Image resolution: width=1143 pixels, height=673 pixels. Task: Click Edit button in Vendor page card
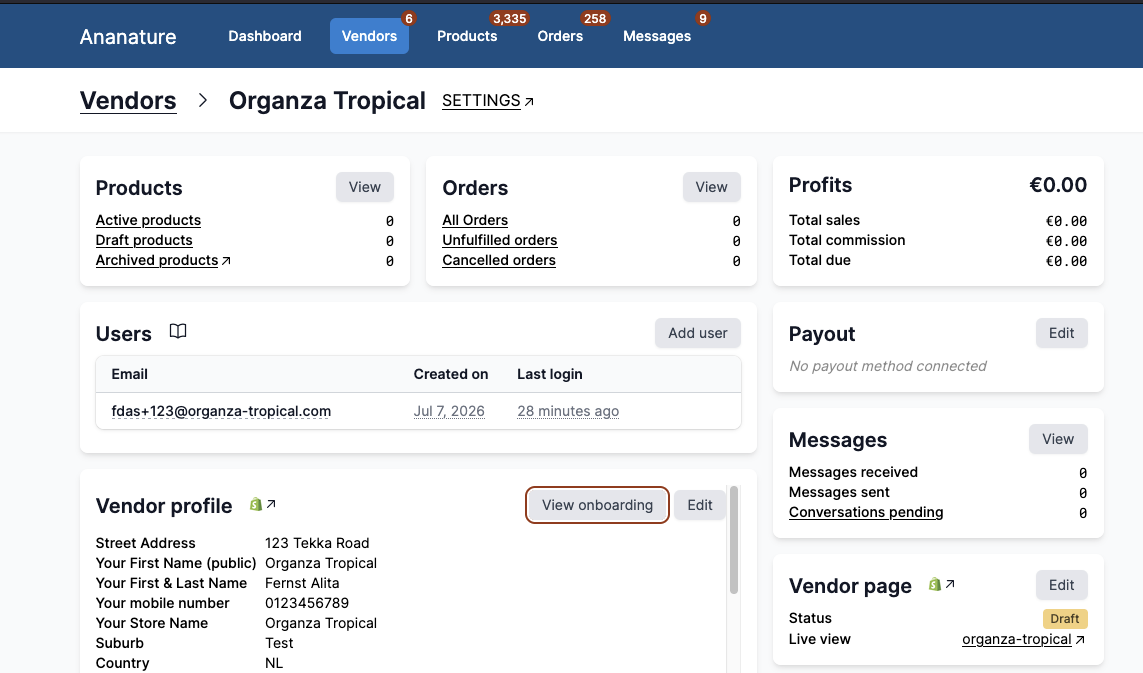click(1061, 585)
